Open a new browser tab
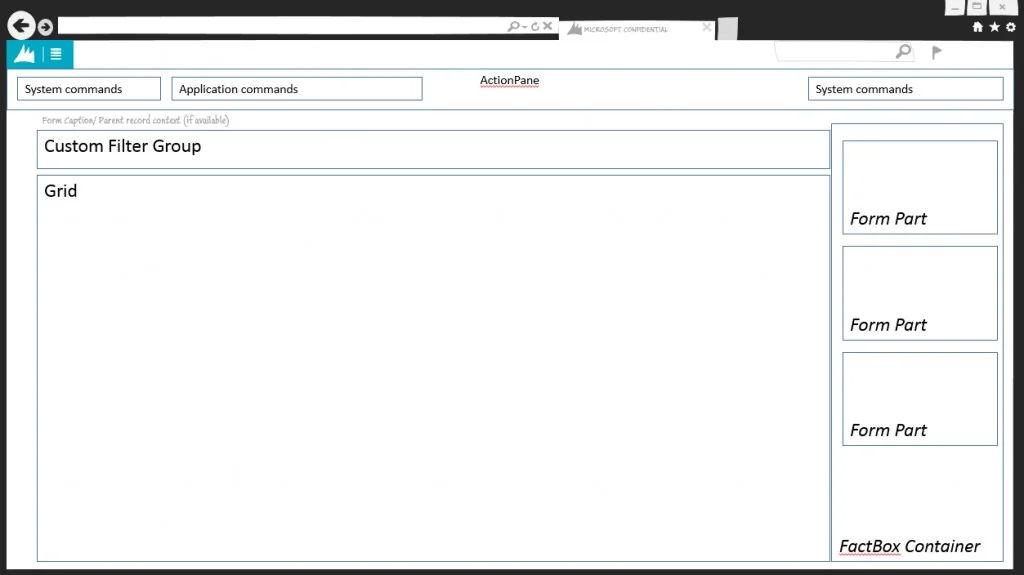Viewport: 1024px width, 575px height. [728, 29]
